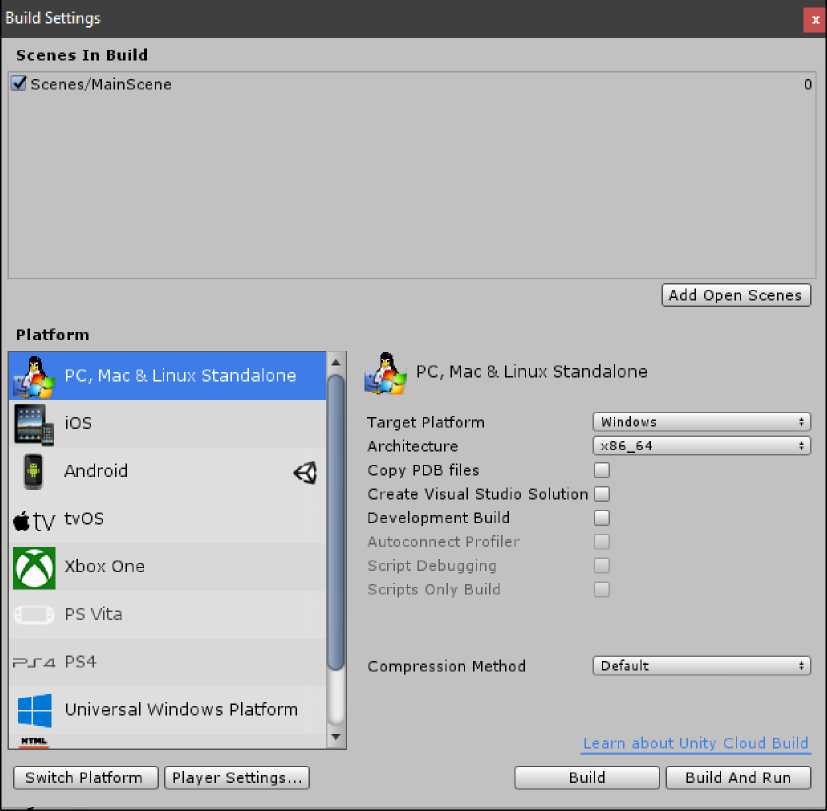Click the Development Build label
This screenshot has width=827, height=811.
point(438,518)
